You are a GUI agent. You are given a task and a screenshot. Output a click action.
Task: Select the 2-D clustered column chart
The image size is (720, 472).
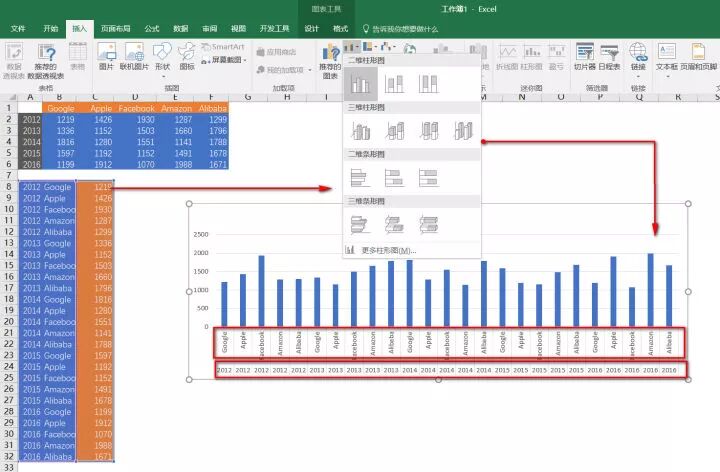[x=360, y=84]
